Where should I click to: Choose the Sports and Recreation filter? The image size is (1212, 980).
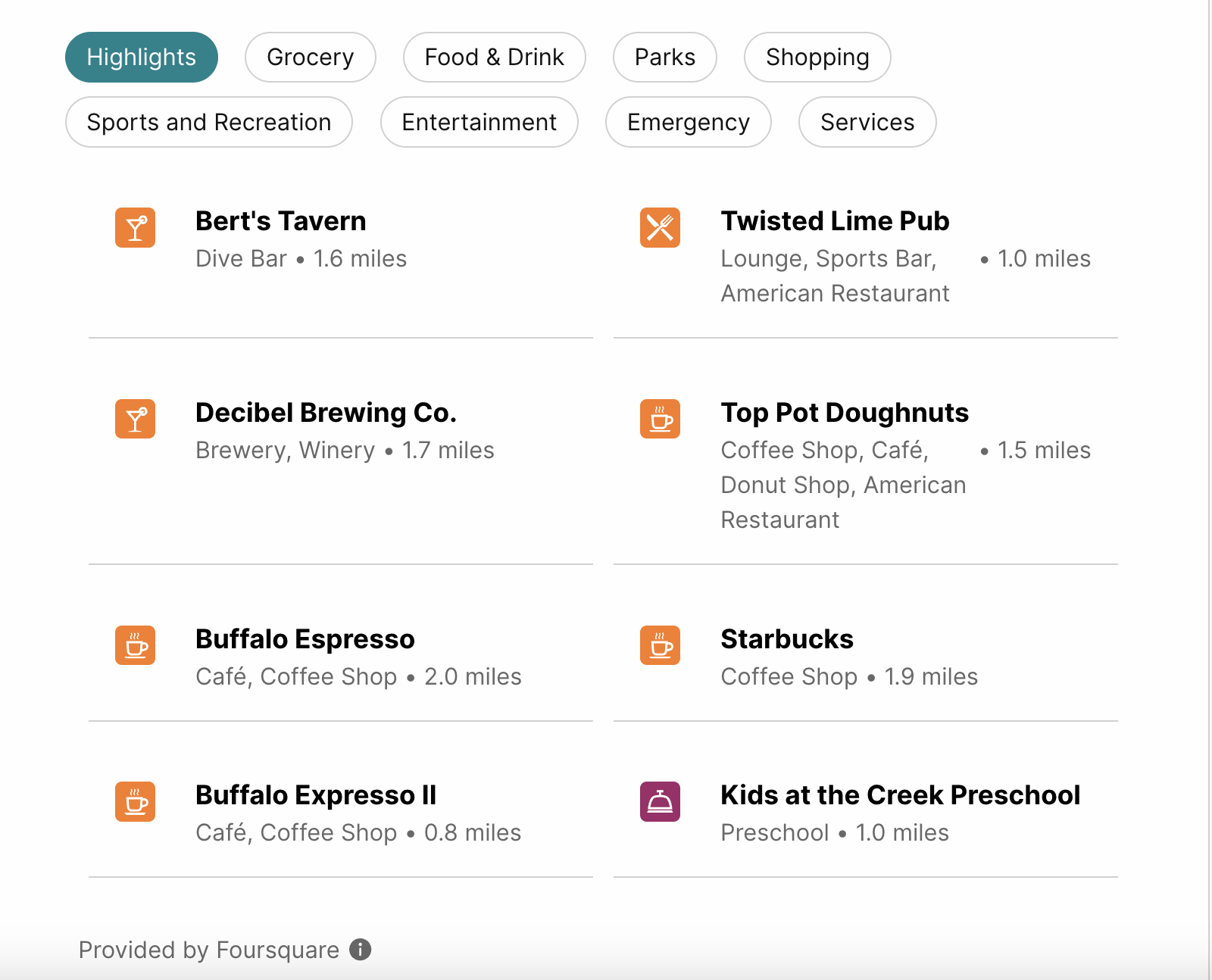coord(209,122)
